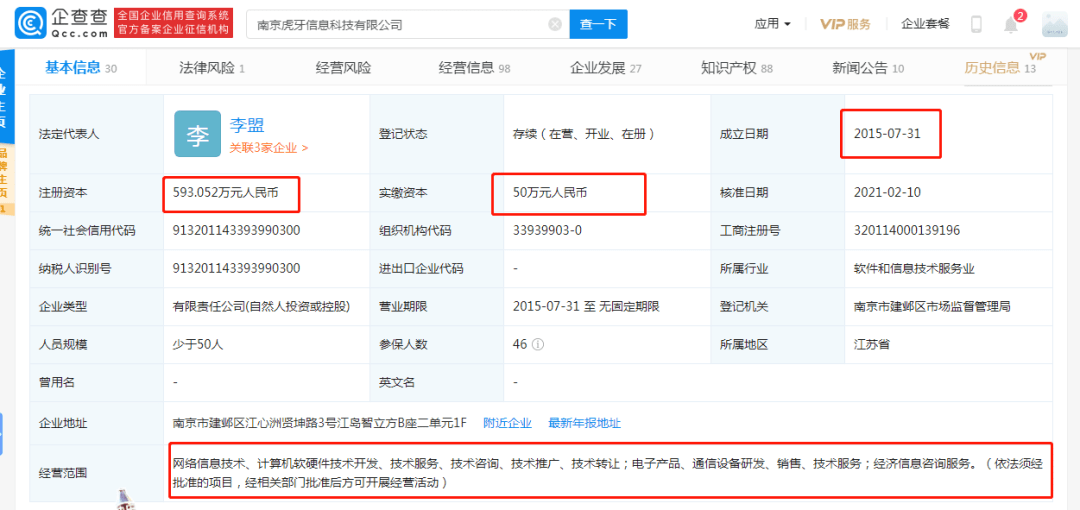
Task: Click the user avatar picture
Action: click(1054, 24)
